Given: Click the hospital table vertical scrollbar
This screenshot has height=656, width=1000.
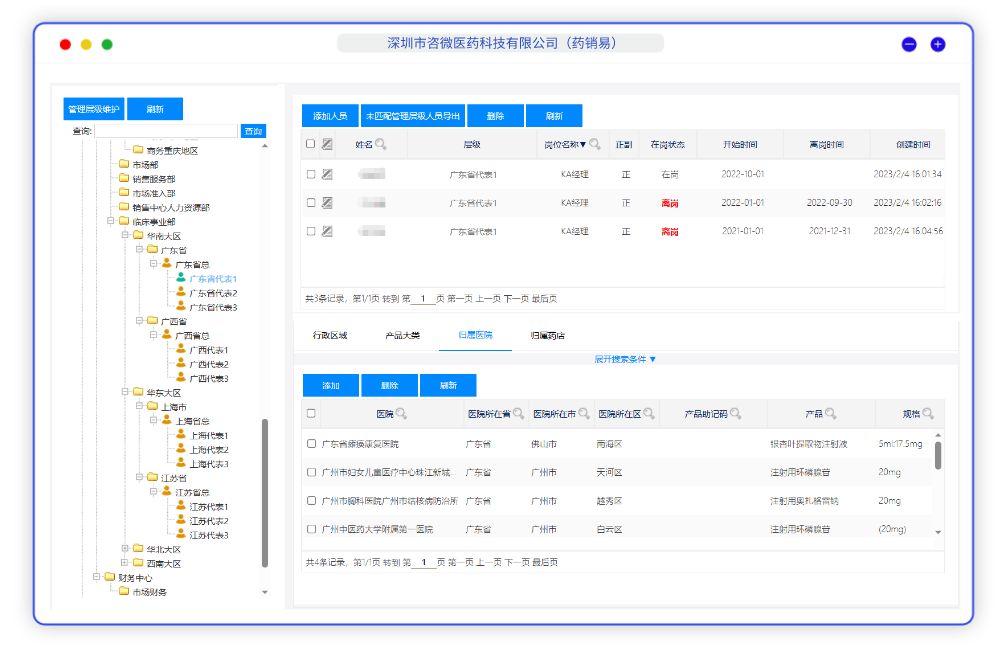Looking at the screenshot, I should tap(937, 455).
